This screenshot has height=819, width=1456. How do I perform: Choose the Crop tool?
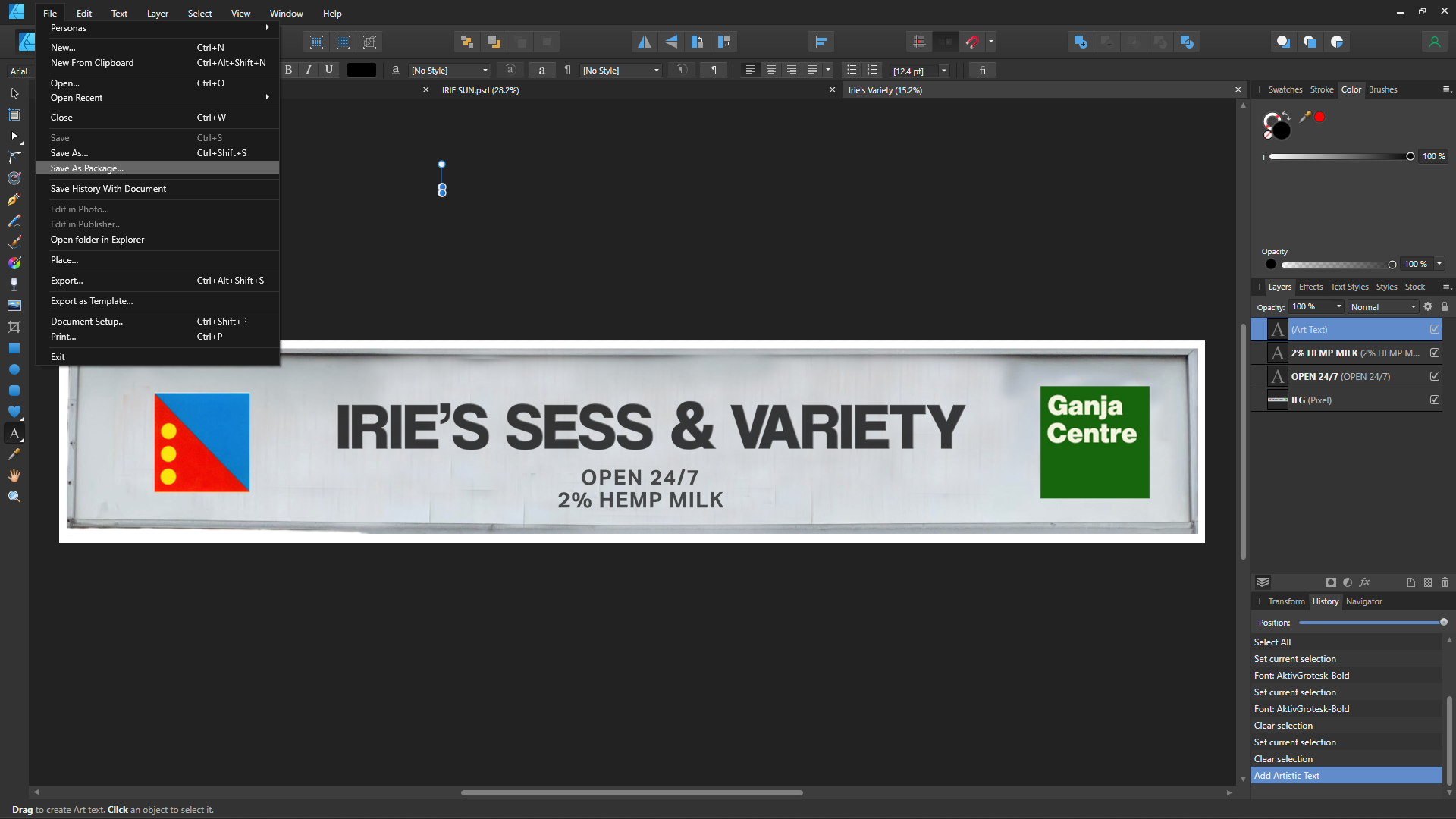[x=14, y=327]
